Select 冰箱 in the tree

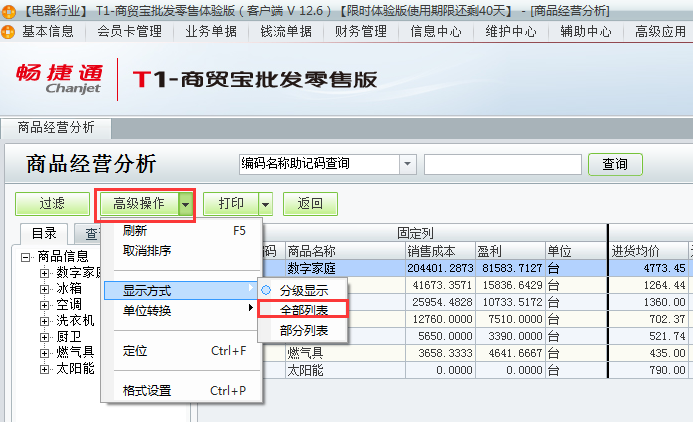click(x=69, y=289)
